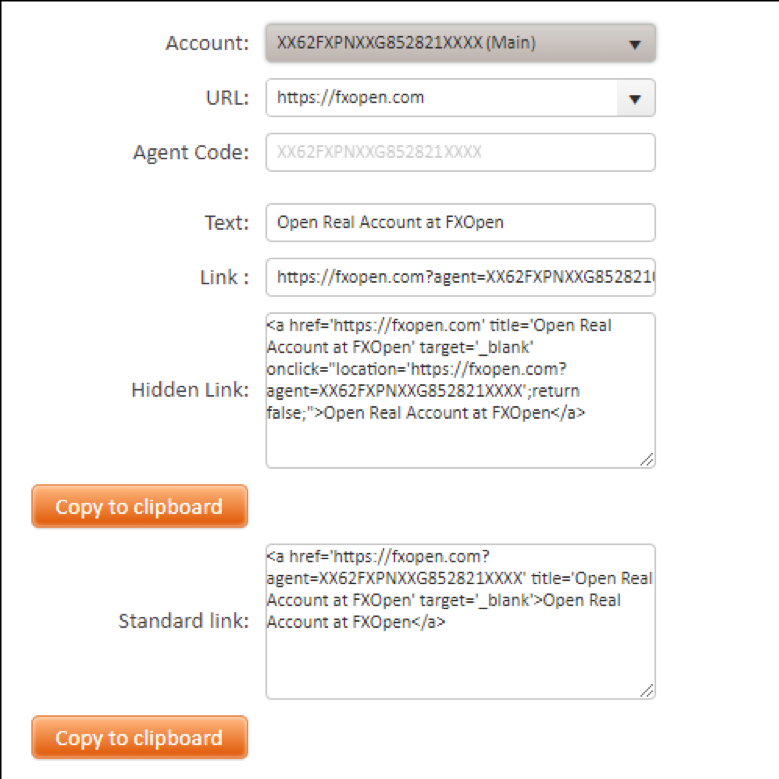This screenshot has height=779, width=779.
Task: Focus the Agent Code input field
Action: (461, 152)
